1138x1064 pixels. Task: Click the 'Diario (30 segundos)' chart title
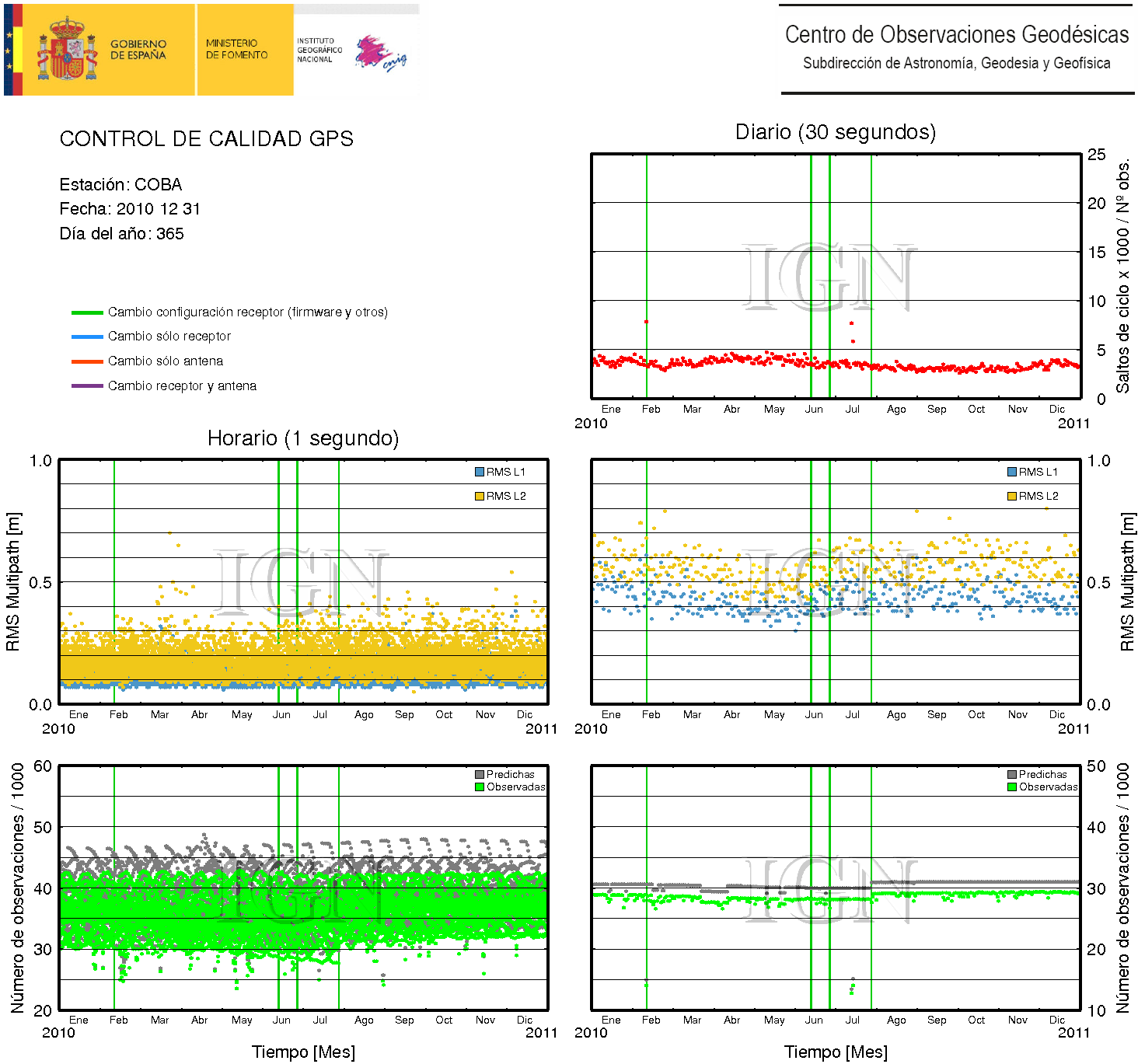point(835,132)
